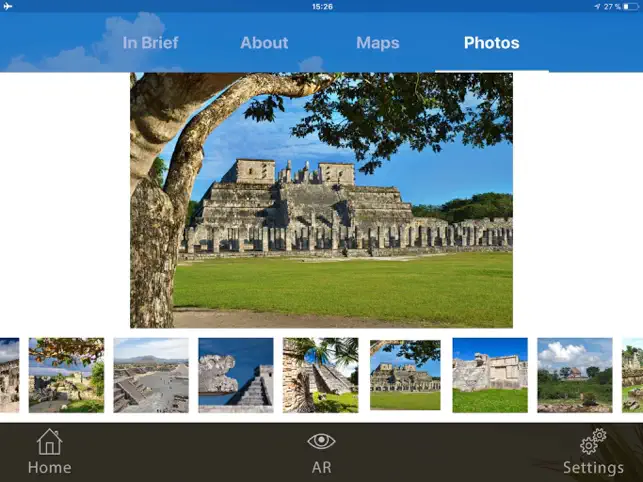Select thumbnail of ruins under autumn tree branches
643x482 pixels.
tap(66, 375)
